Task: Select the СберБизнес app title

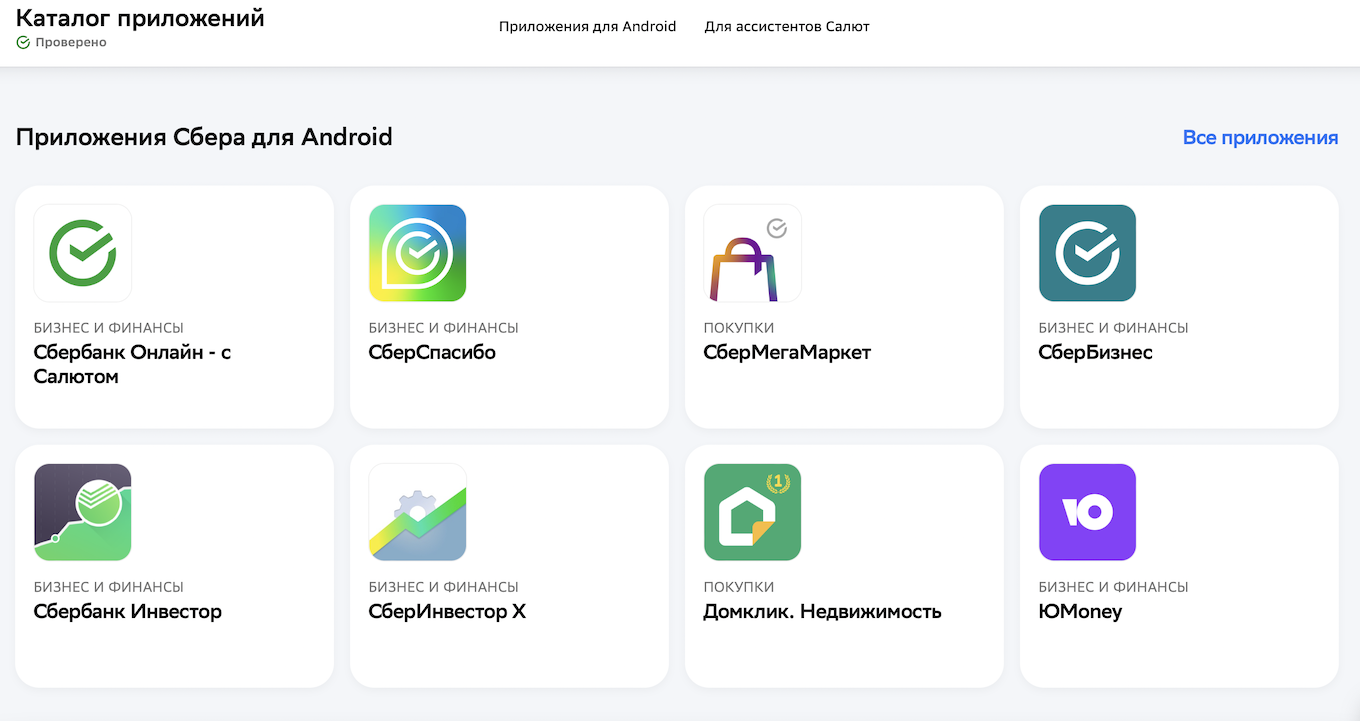Action: coord(1096,353)
